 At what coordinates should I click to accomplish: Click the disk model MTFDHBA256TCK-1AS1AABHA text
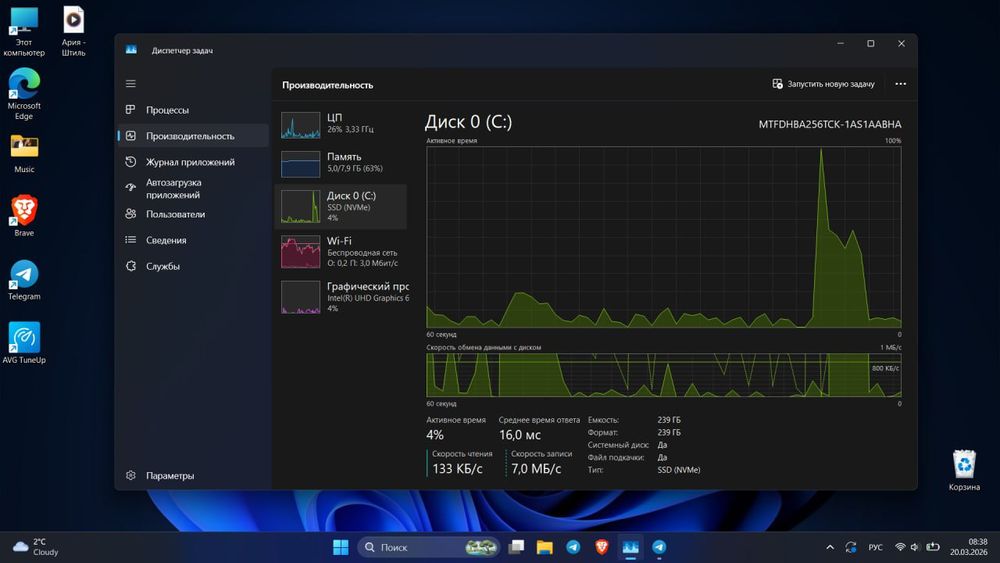pyautogui.click(x=830, y=124)
